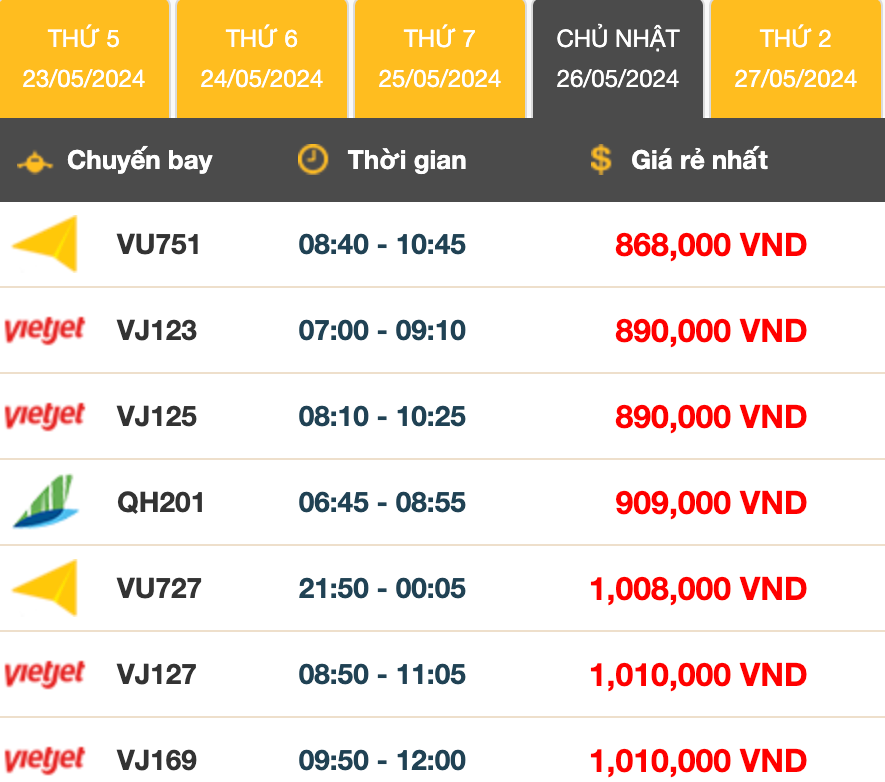Click the dollar icon next to Giá rẻ nhất

pyautogui.click(x=600, y=159)
